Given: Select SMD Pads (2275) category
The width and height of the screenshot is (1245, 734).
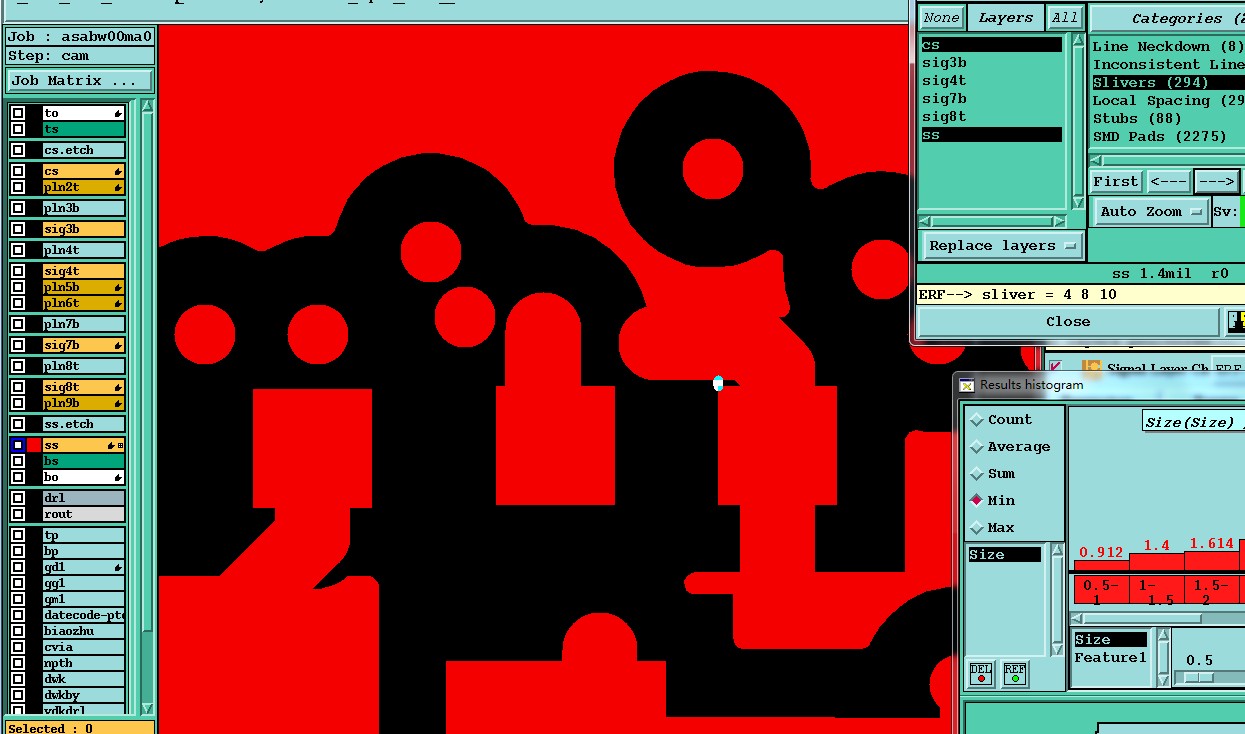Looking at the screenshot, I should (x=1168, y=137).
